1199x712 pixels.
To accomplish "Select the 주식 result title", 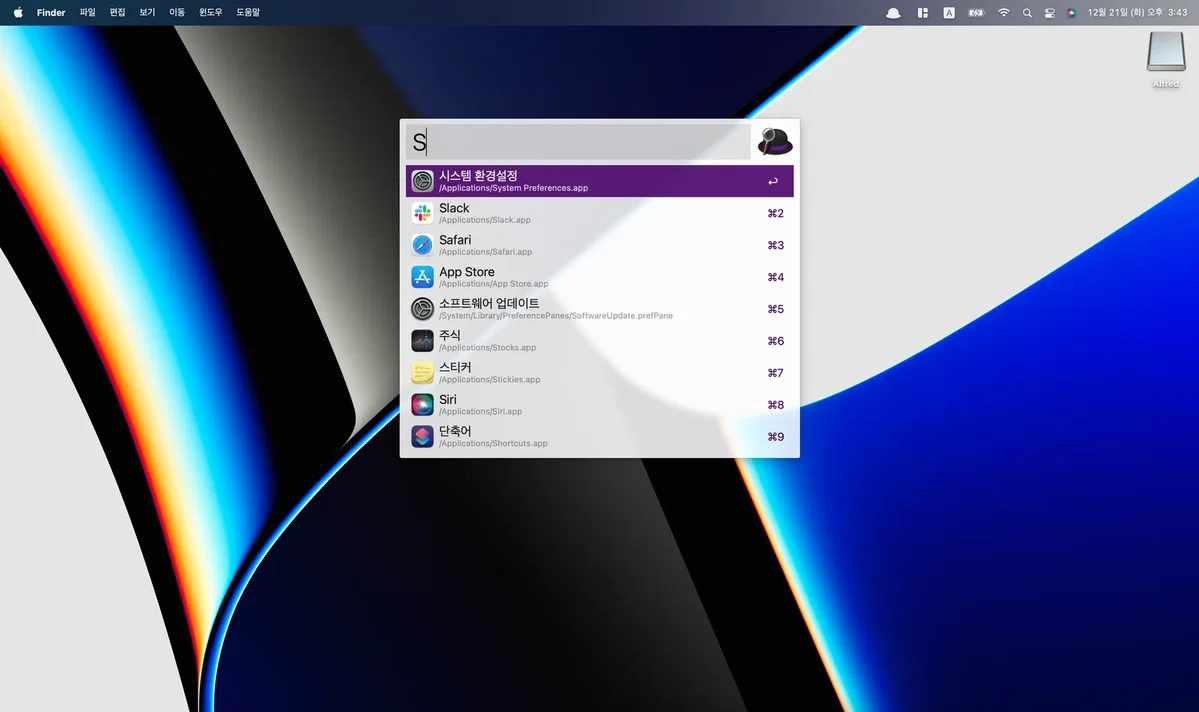I will pyautogui.click(x=450, y=336).
